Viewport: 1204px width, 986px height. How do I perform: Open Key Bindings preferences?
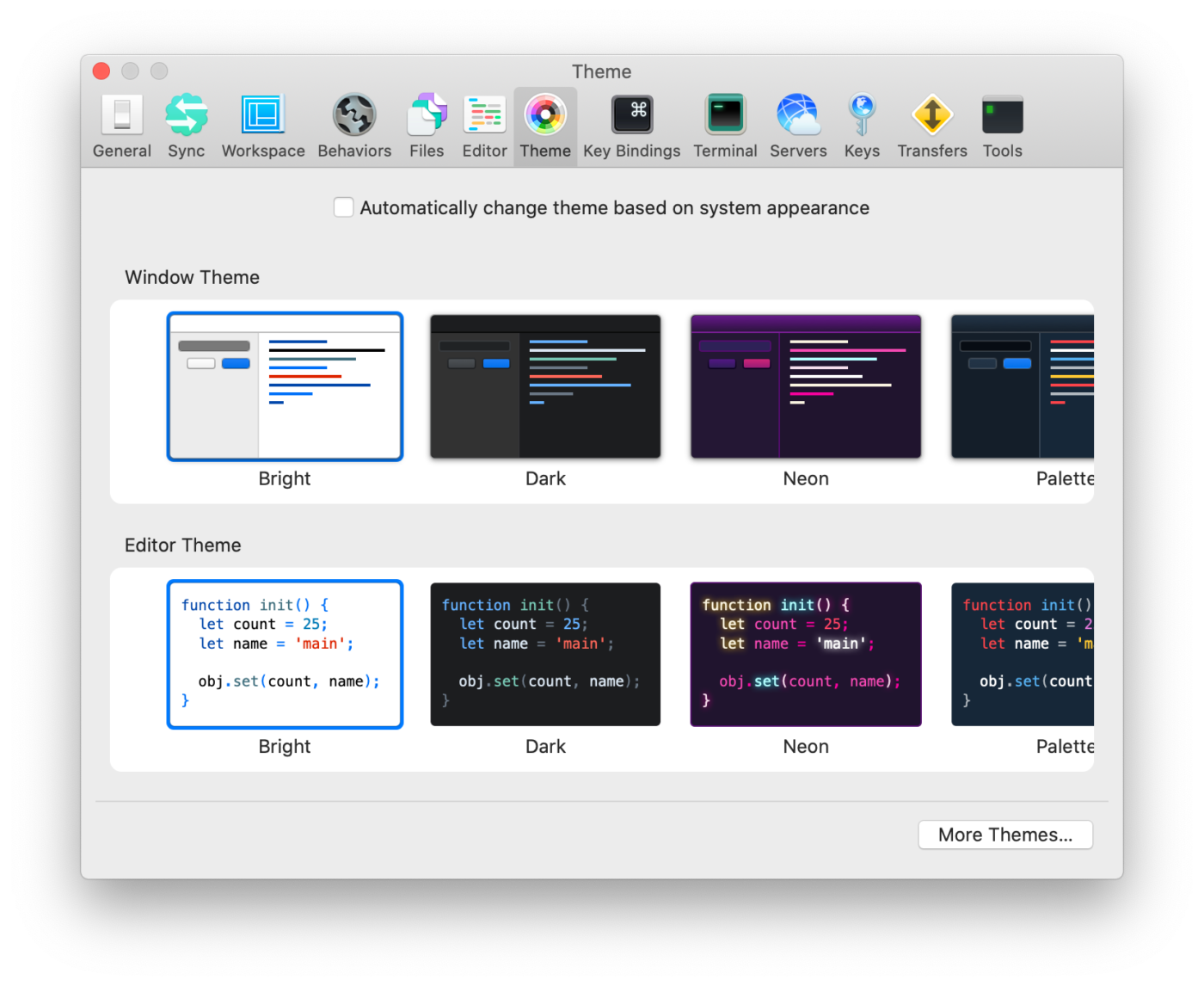click(x=631, y=126)
